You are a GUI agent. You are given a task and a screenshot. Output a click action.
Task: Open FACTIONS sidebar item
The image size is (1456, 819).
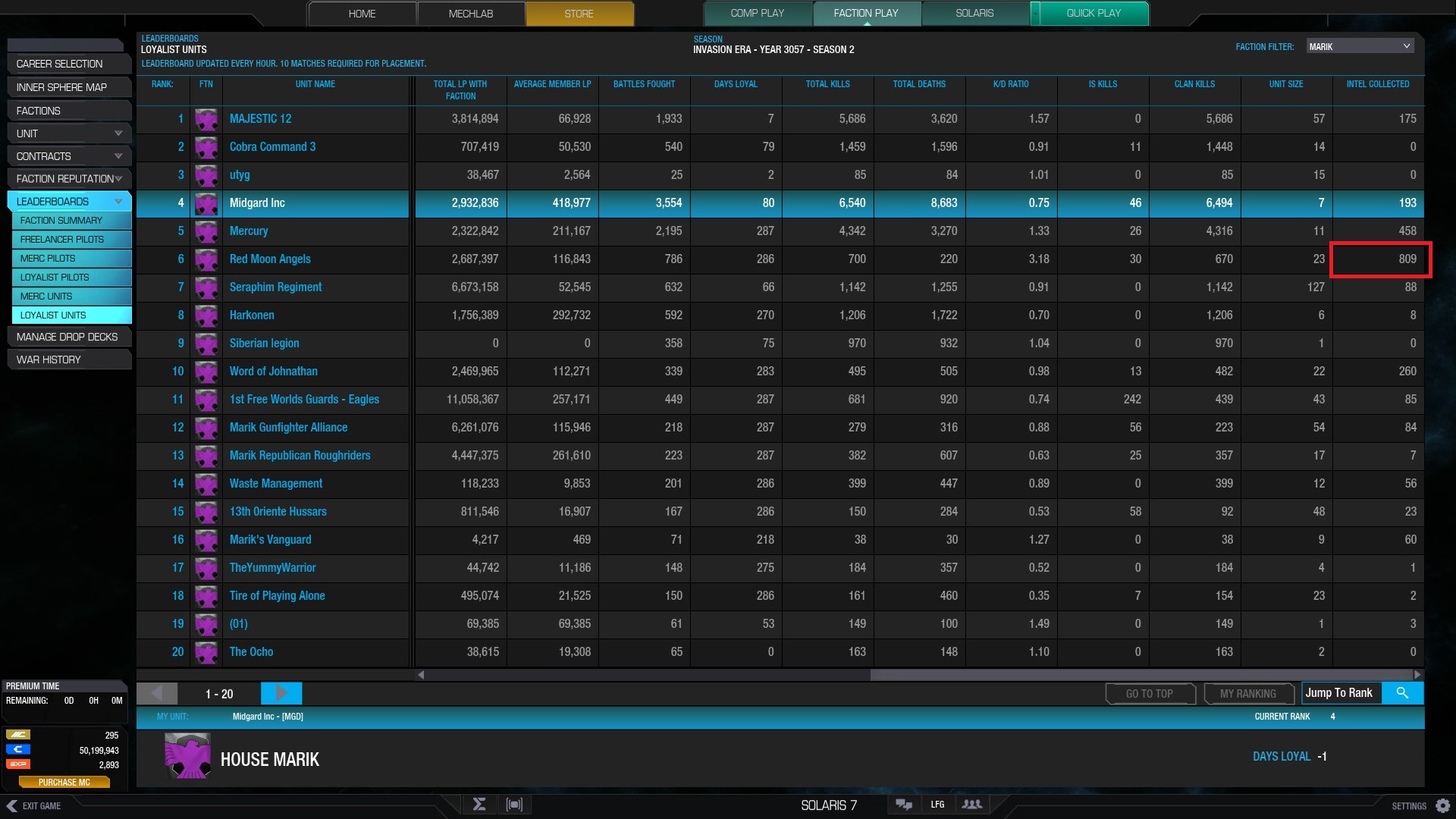point(68,111)
